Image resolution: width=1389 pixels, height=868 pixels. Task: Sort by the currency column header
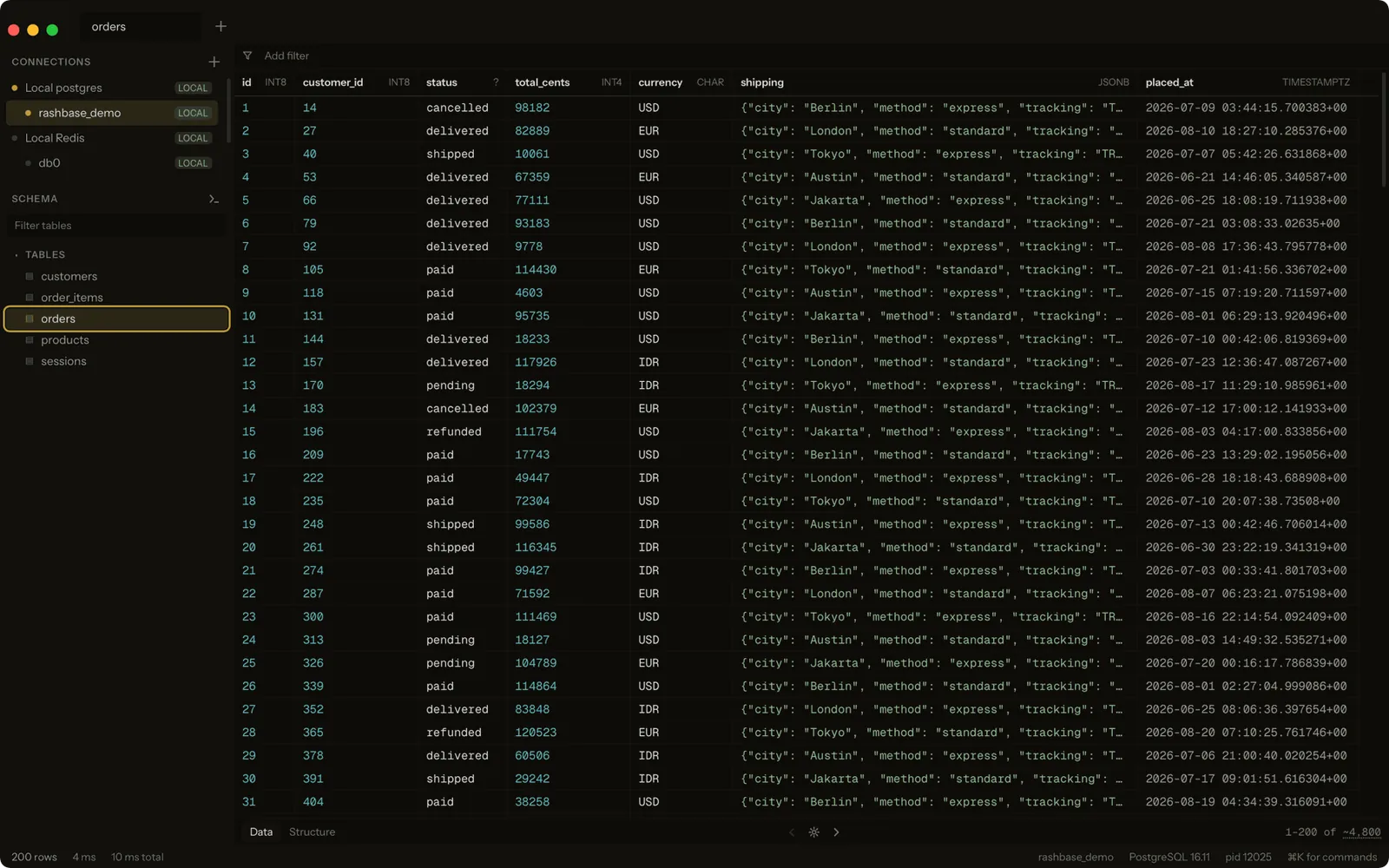click(x=681, y=82)
